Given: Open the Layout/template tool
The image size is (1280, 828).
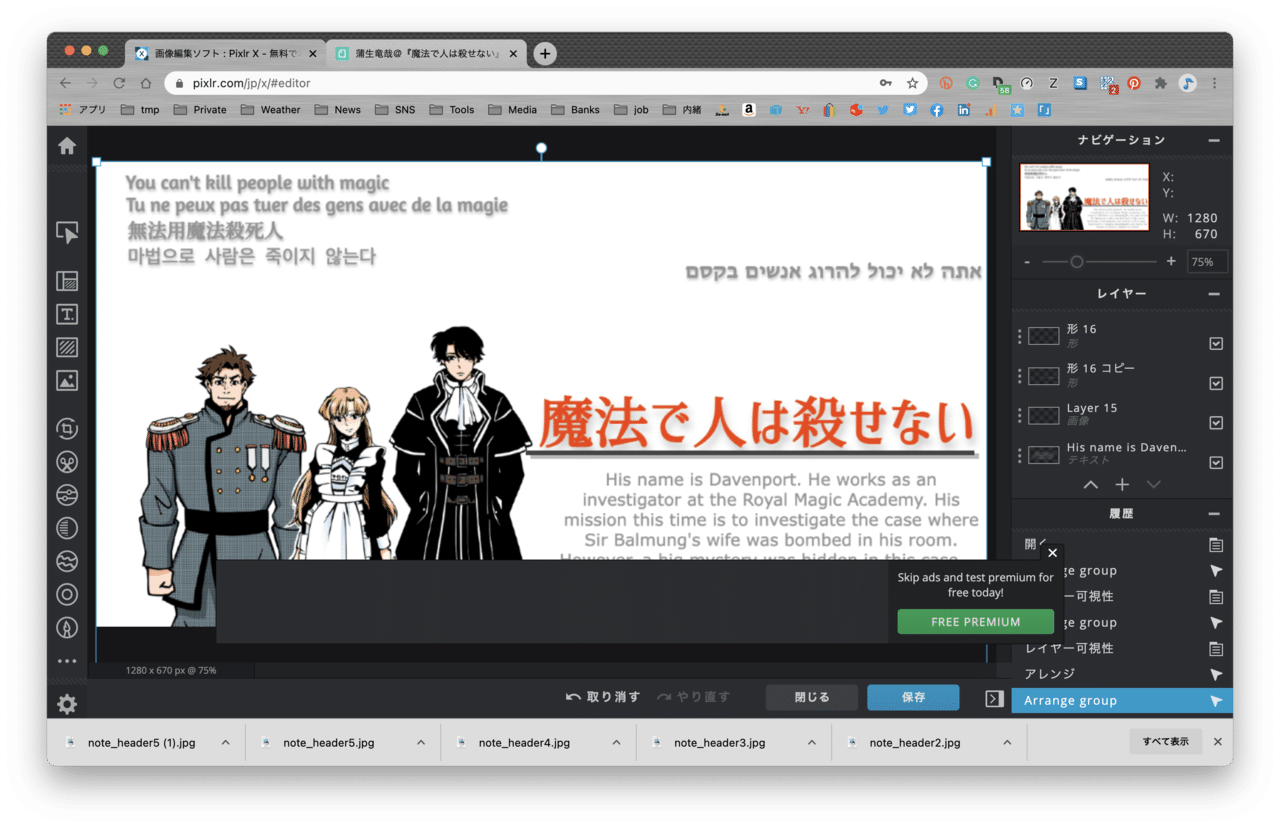Looking at the screenshot, I should (x=67, y=282).
